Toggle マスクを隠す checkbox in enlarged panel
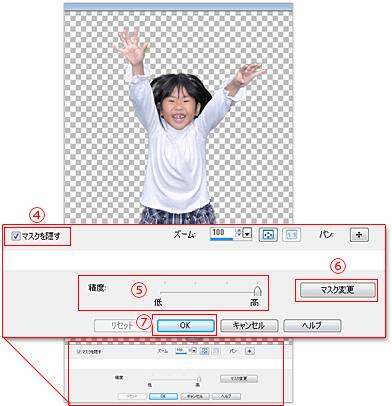Viewport: 392px width, 406px height. (x=16, y=236)
